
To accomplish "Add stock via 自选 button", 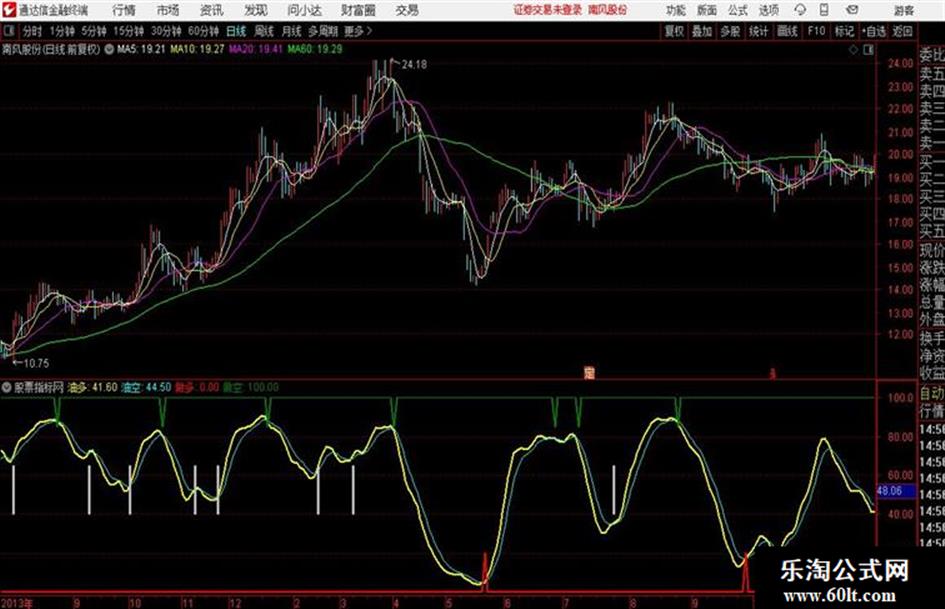I will [873, 31].
